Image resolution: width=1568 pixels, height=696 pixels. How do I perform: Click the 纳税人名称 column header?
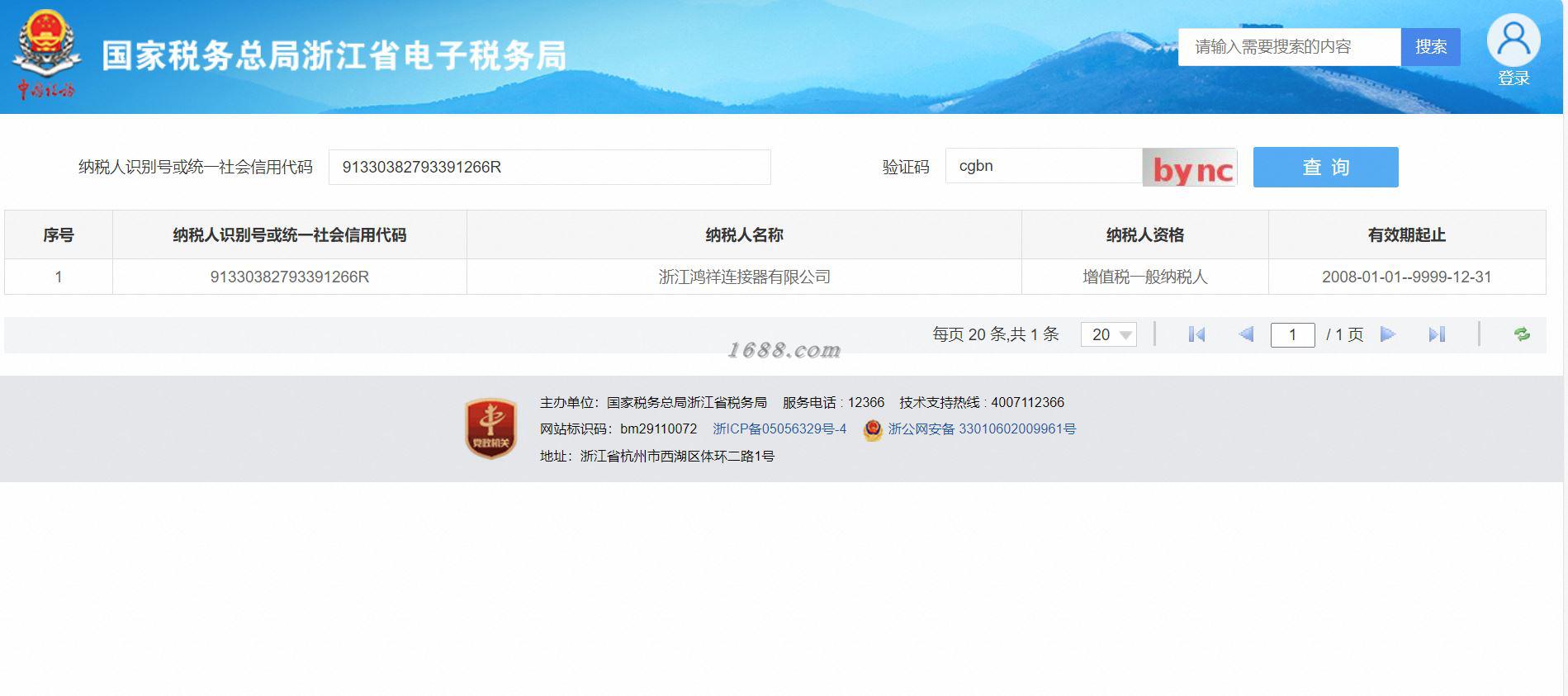pyautogui.click(x=744, y=235)
